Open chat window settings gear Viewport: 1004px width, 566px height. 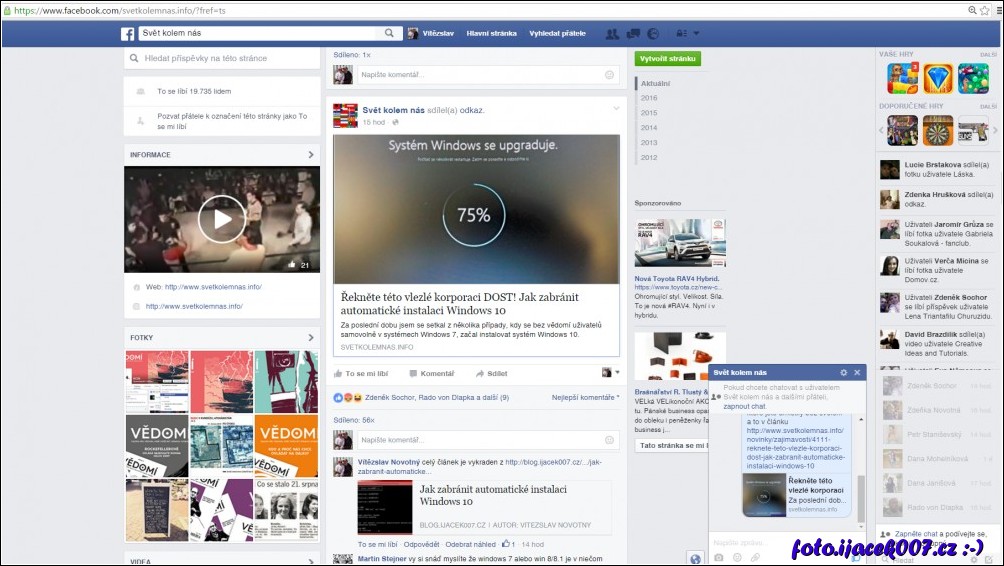click(843, 372)
